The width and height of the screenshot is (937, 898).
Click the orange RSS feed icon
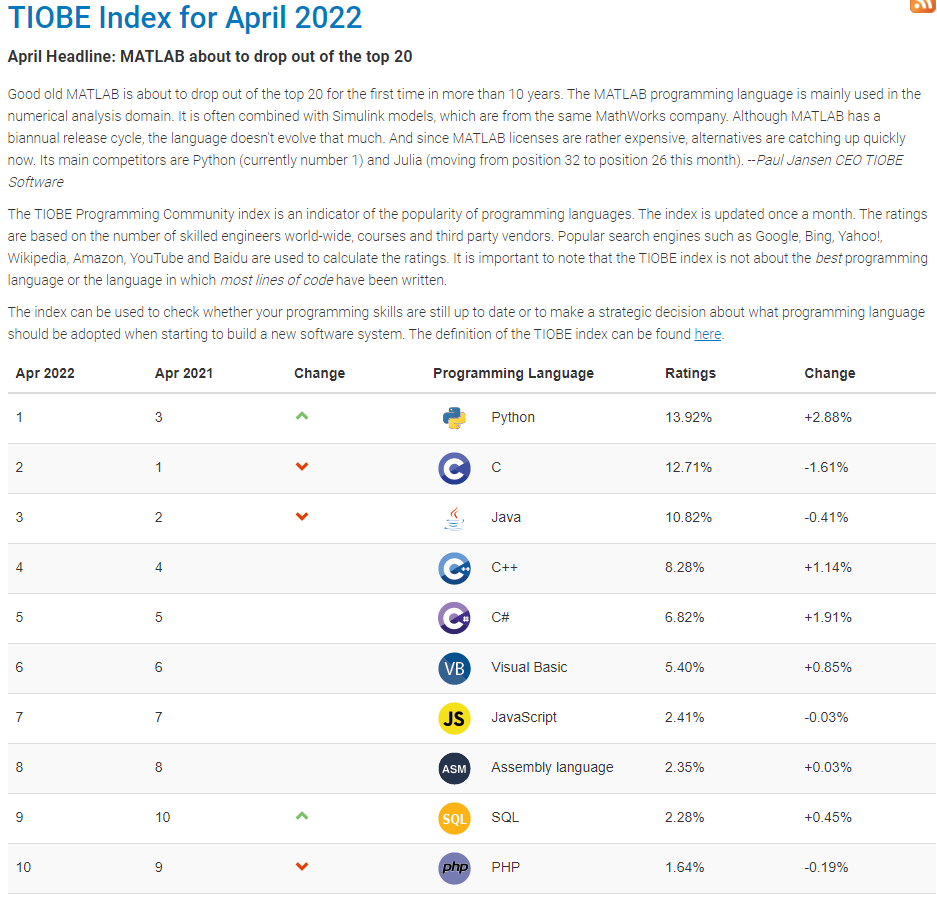click(923, 5)
